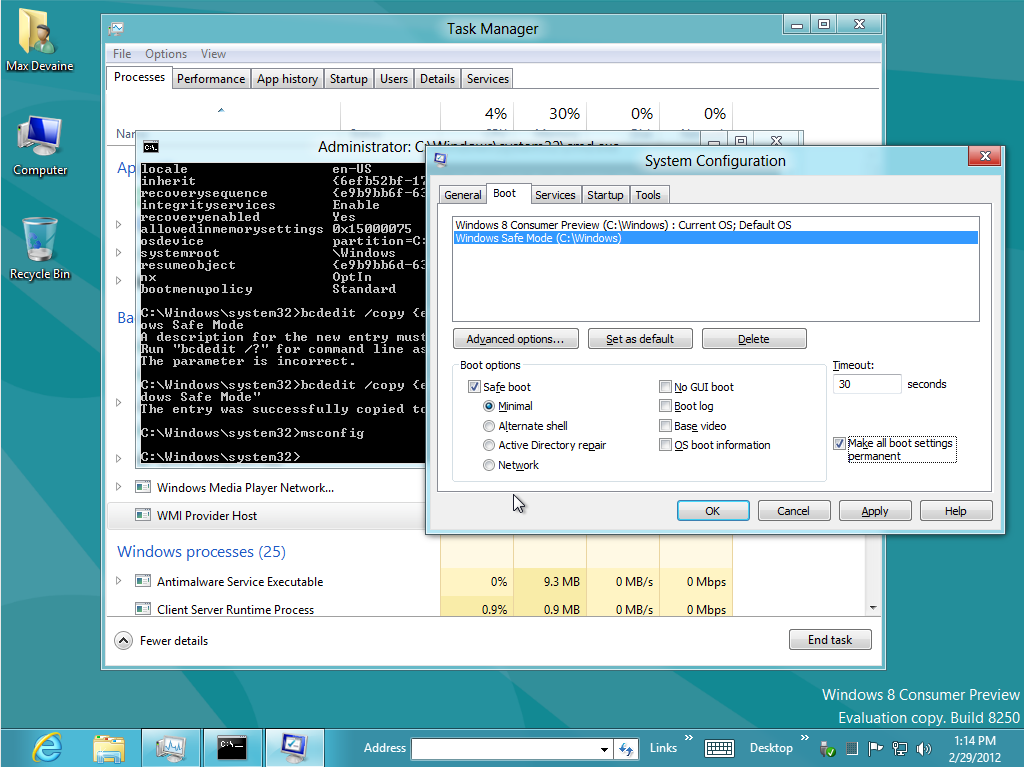Screen dimensions: 1024x767
Task: Open the Boot tab
Action: click(504, 193)
